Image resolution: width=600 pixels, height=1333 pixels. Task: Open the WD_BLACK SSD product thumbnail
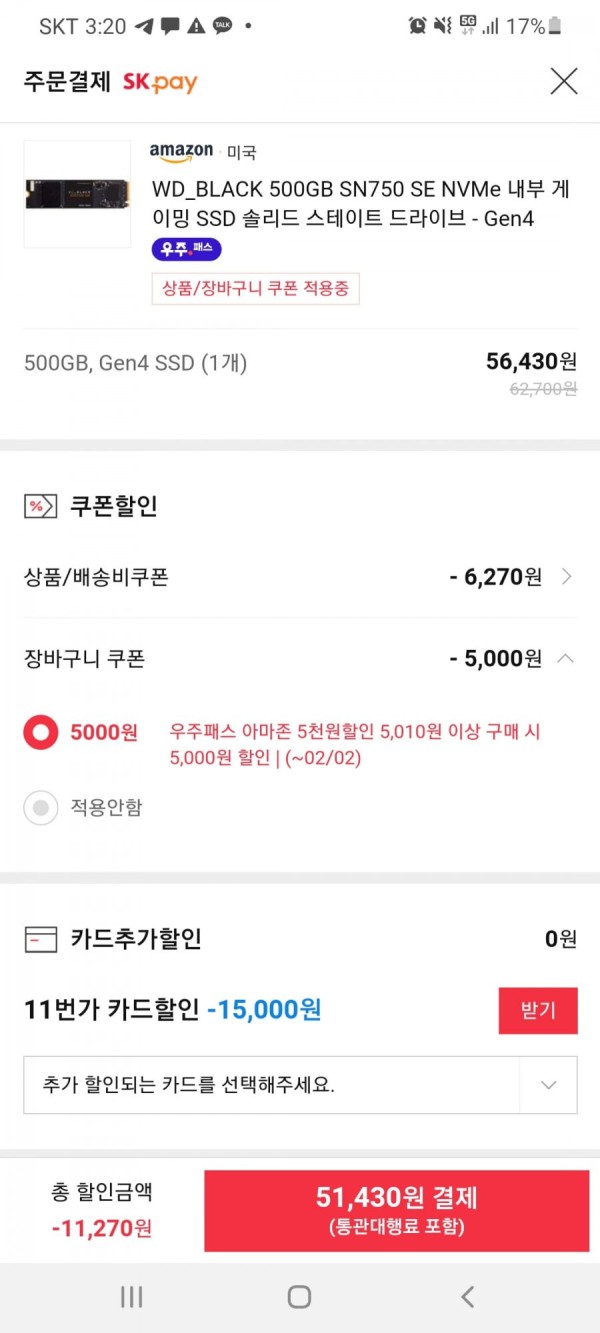(x=77, y=194)
